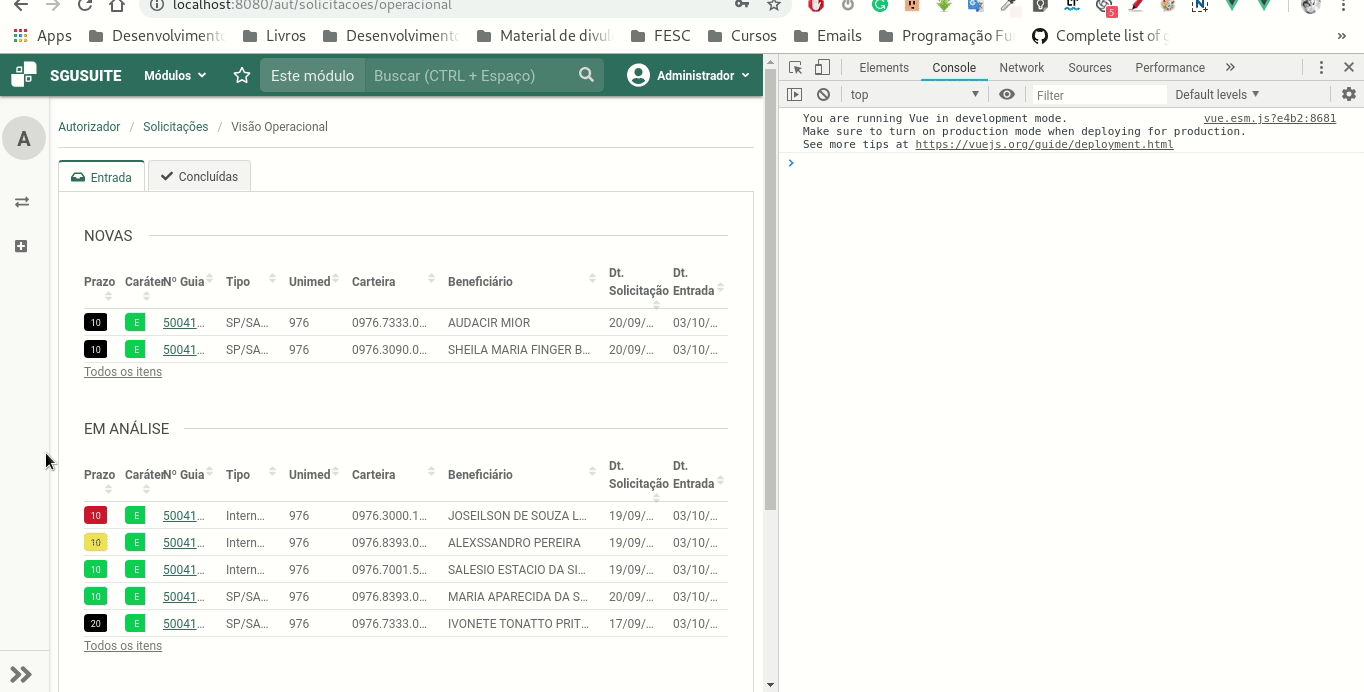1364x692 pixels.
Task: Go to Autorizador breadcrumb
Action: coord(89,127)
